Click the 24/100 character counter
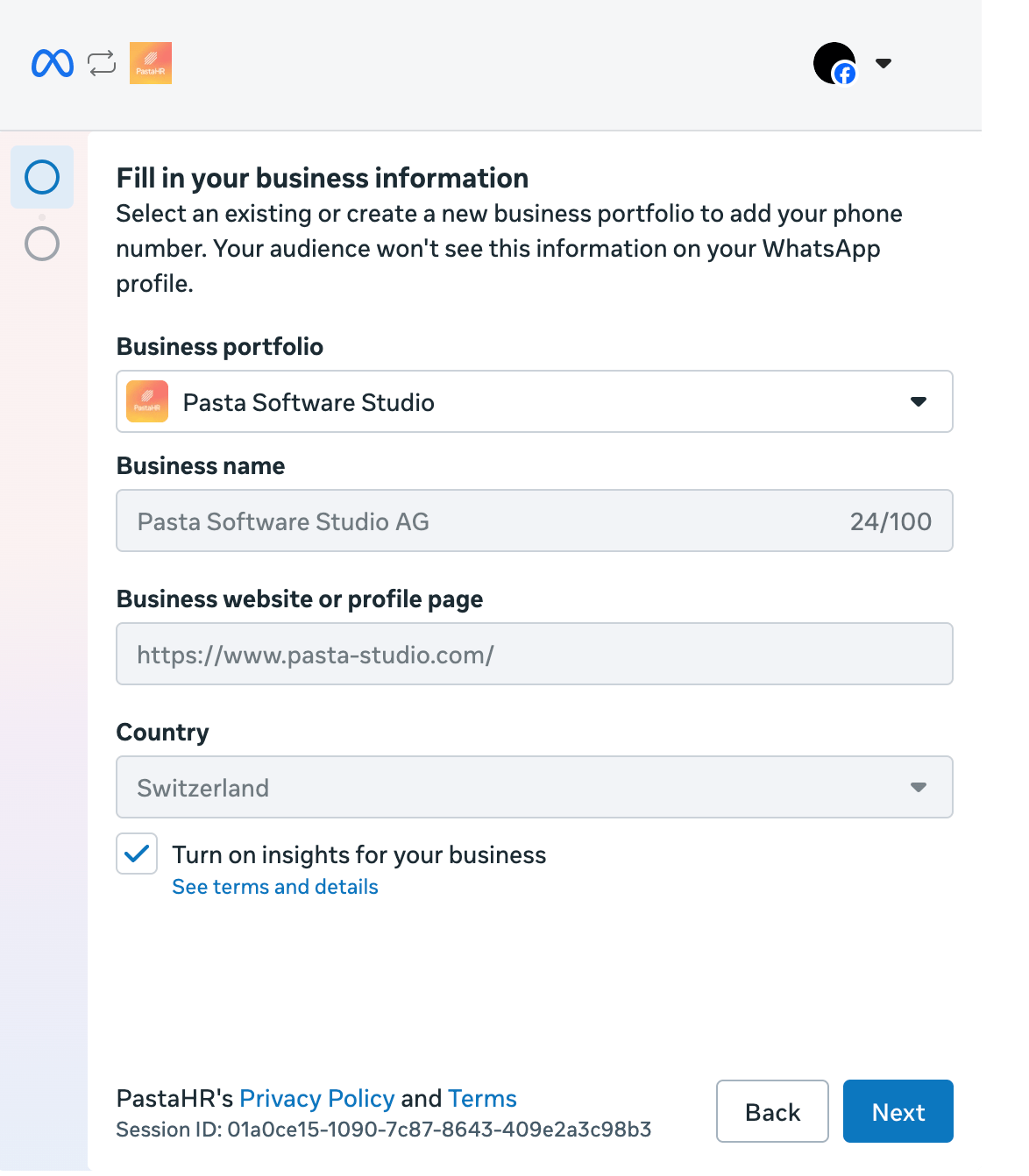 pos(891,521)
